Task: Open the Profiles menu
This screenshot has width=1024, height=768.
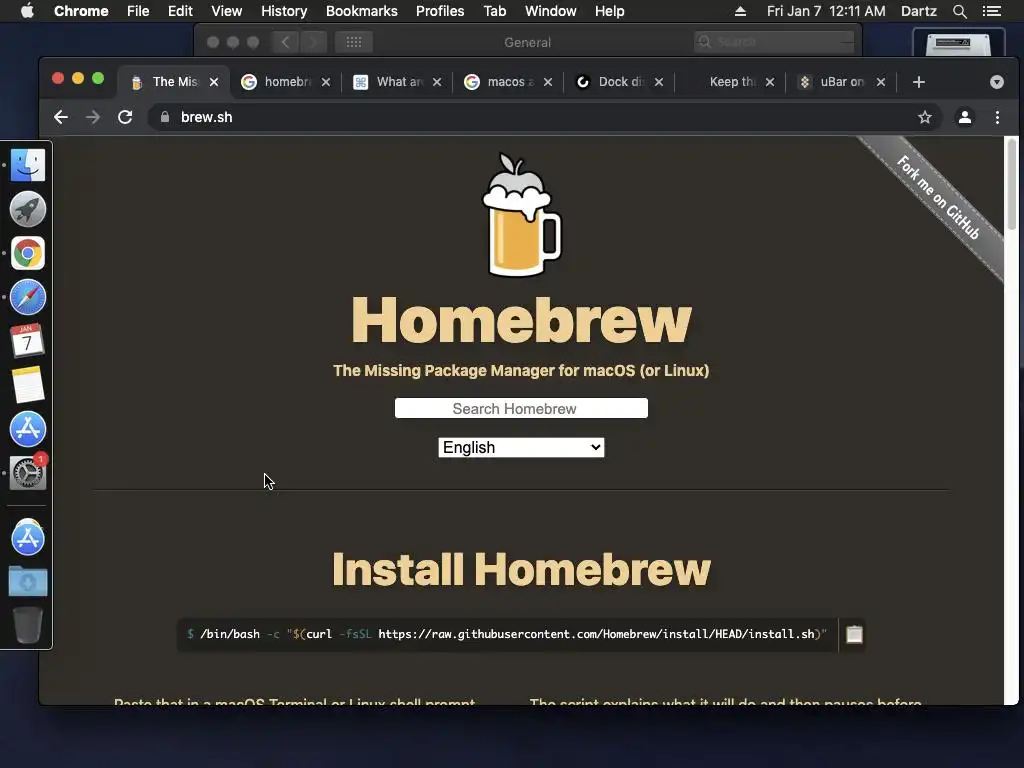Action: click(x=440, y=11)
